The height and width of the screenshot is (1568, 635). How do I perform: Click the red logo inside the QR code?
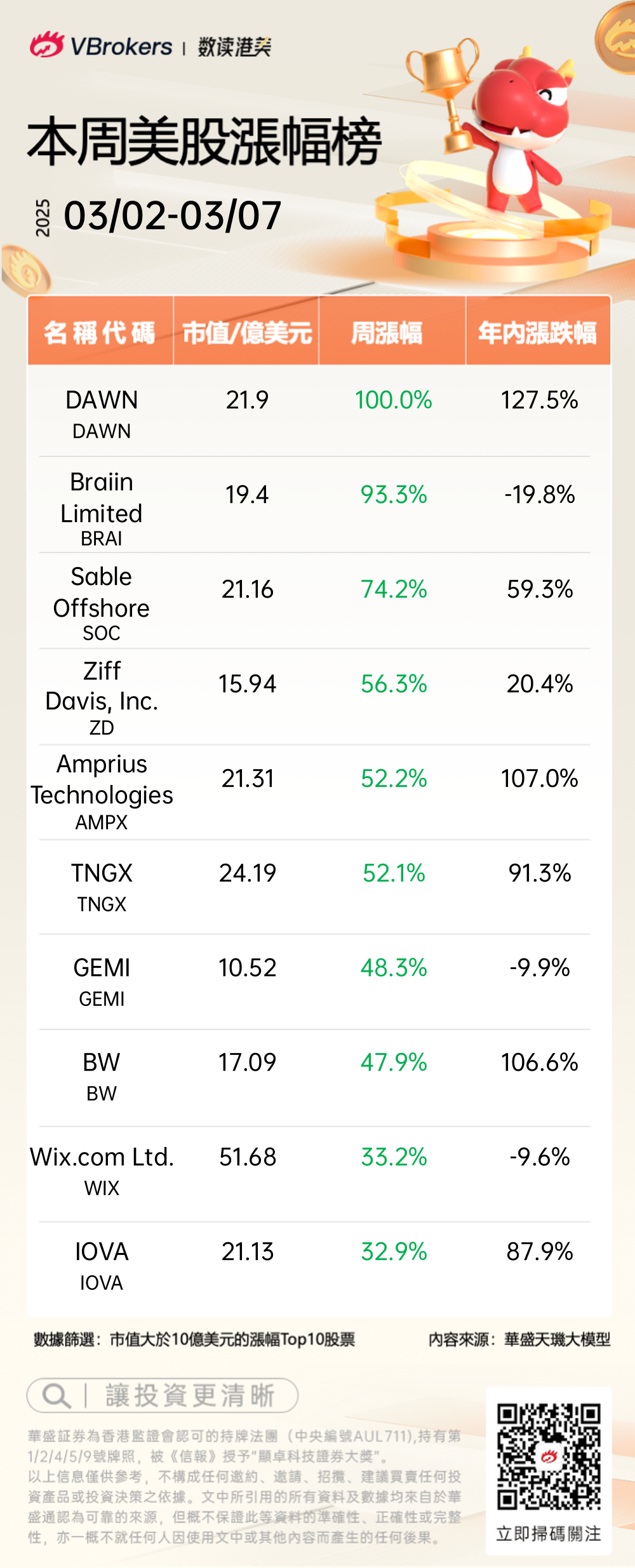549,1457
